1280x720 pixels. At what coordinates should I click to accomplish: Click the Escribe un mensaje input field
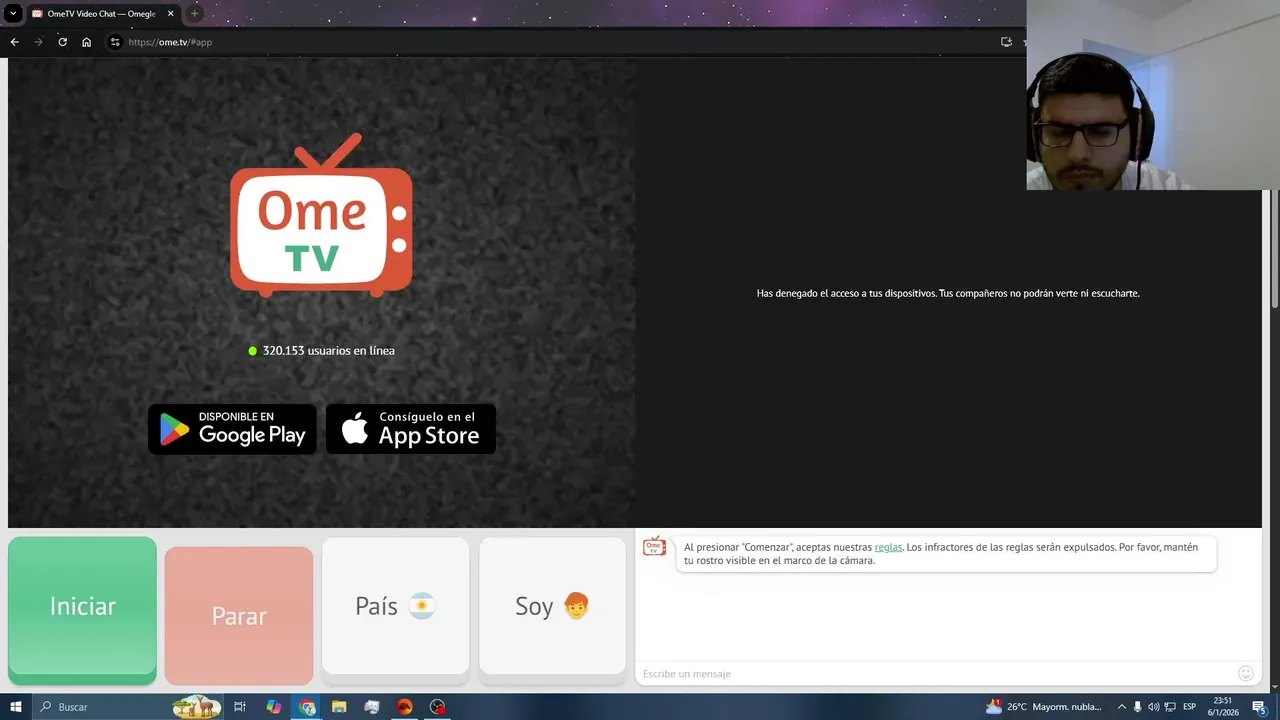coord(936,674)
